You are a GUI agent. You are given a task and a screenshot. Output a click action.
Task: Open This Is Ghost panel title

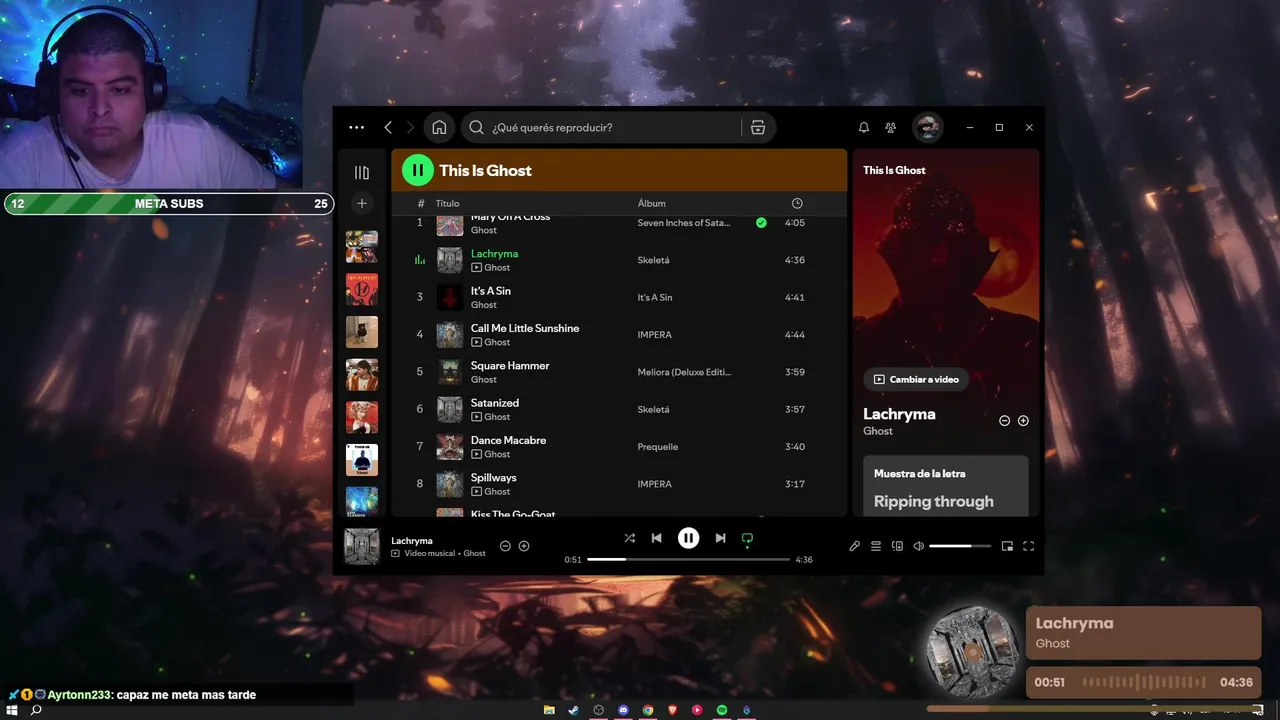(894, 170)
